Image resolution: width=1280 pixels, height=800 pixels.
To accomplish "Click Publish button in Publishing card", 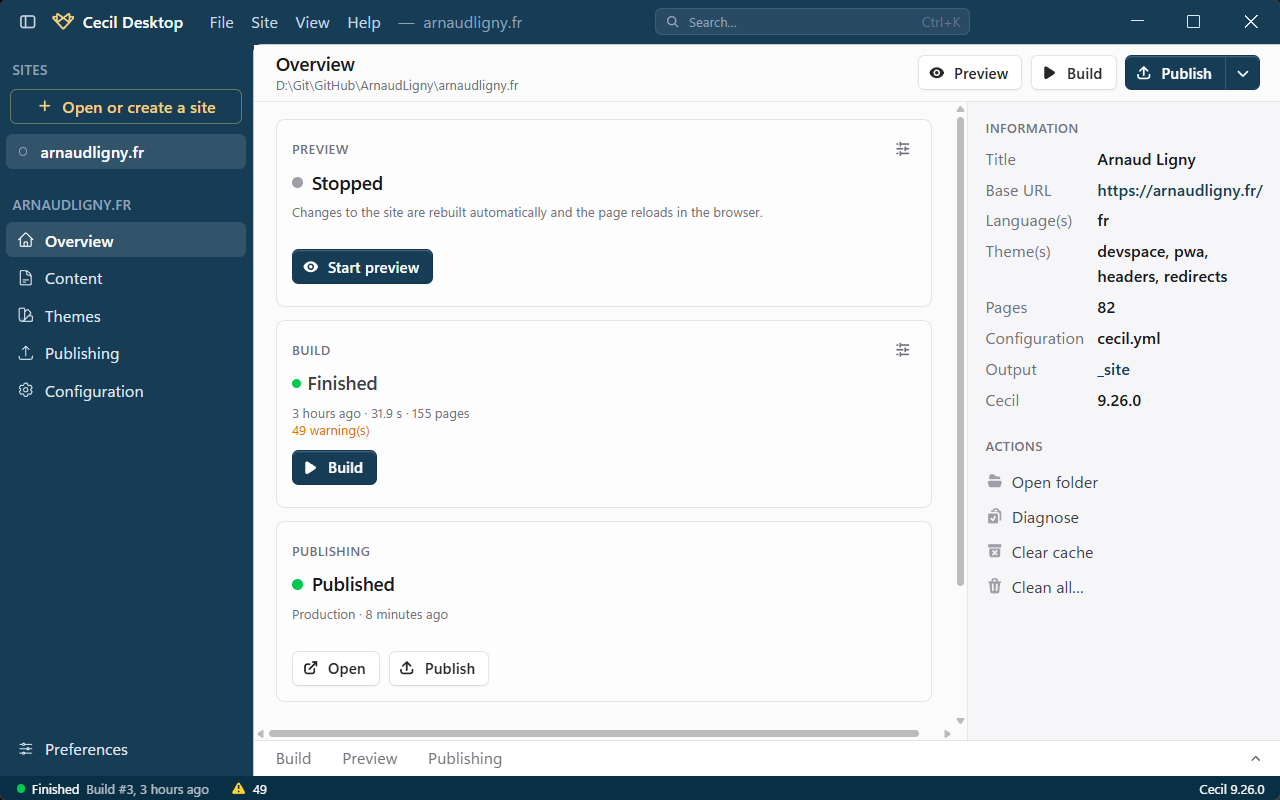I will coord(439,669).
